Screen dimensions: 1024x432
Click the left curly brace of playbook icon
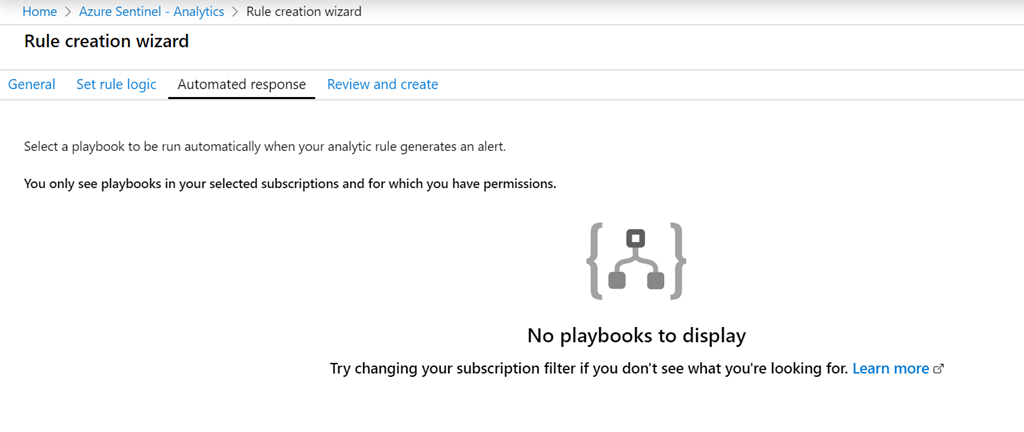click(x=596, y=262)
